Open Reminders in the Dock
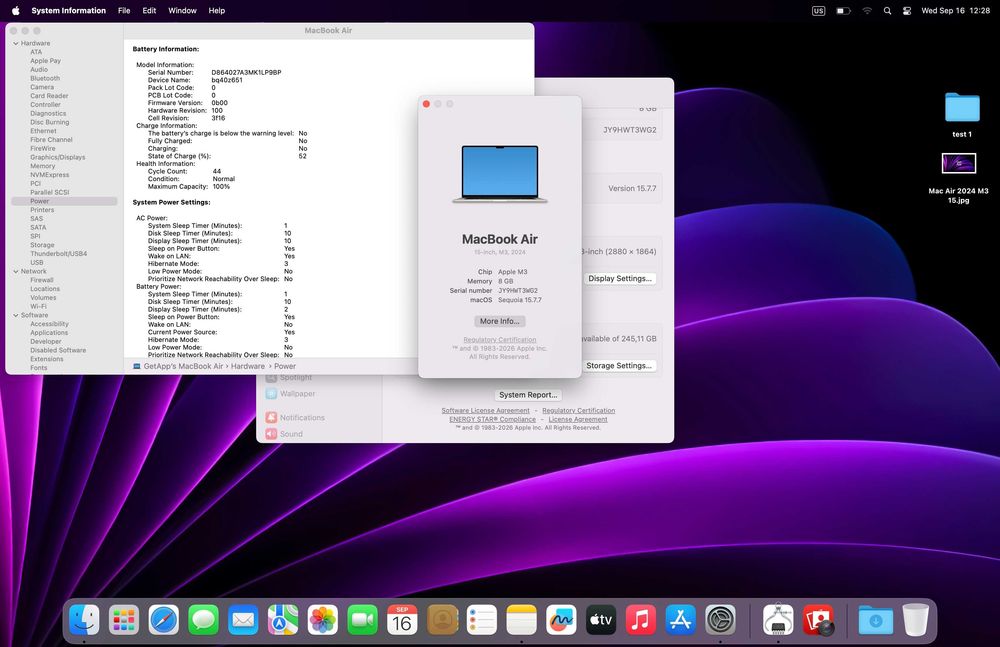 coord(482,619)
